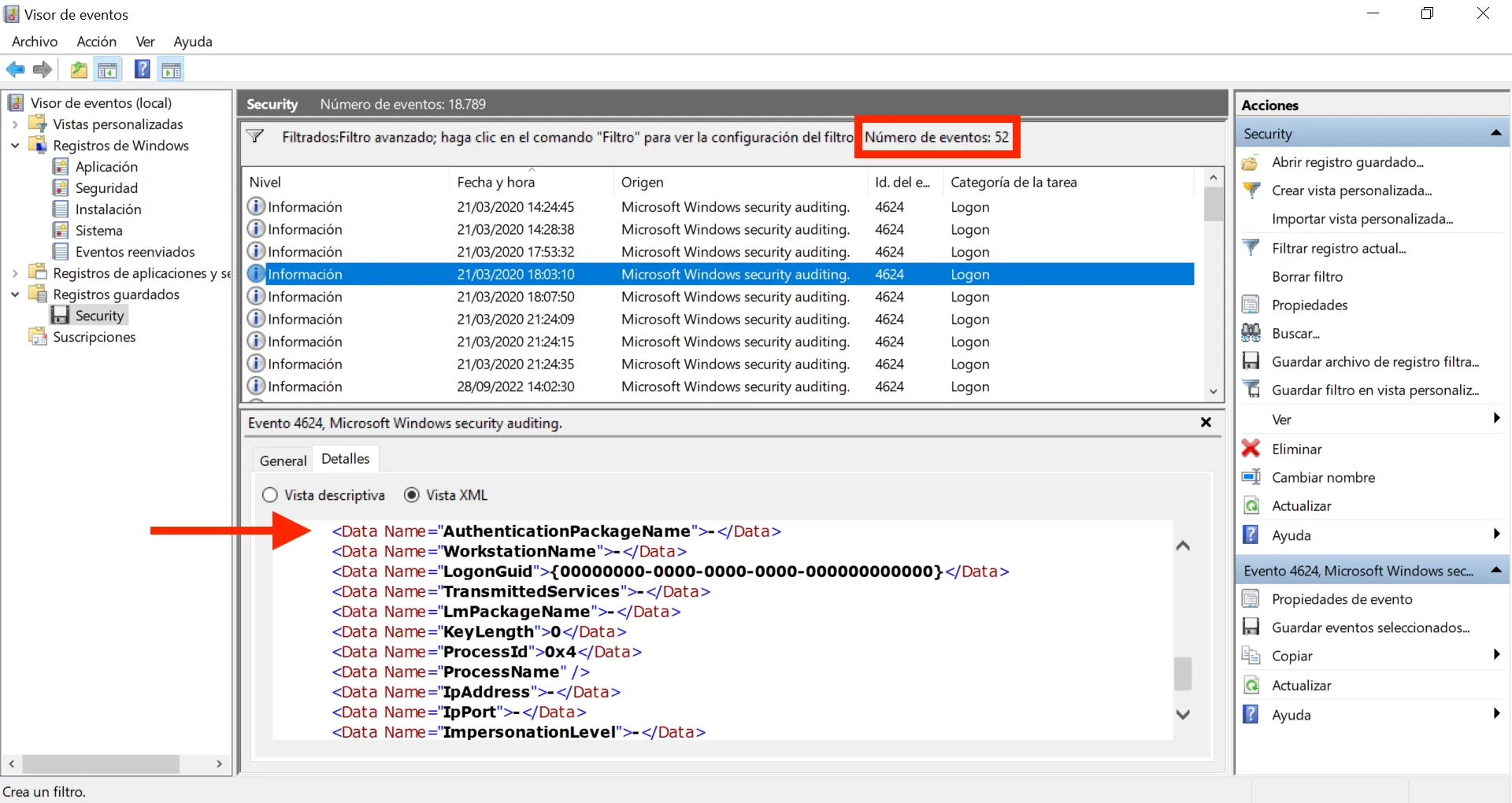Select the event dated 28/09/2022 14:02:30
Viewport: 1512px width, 803px height.
coord(719,387)
